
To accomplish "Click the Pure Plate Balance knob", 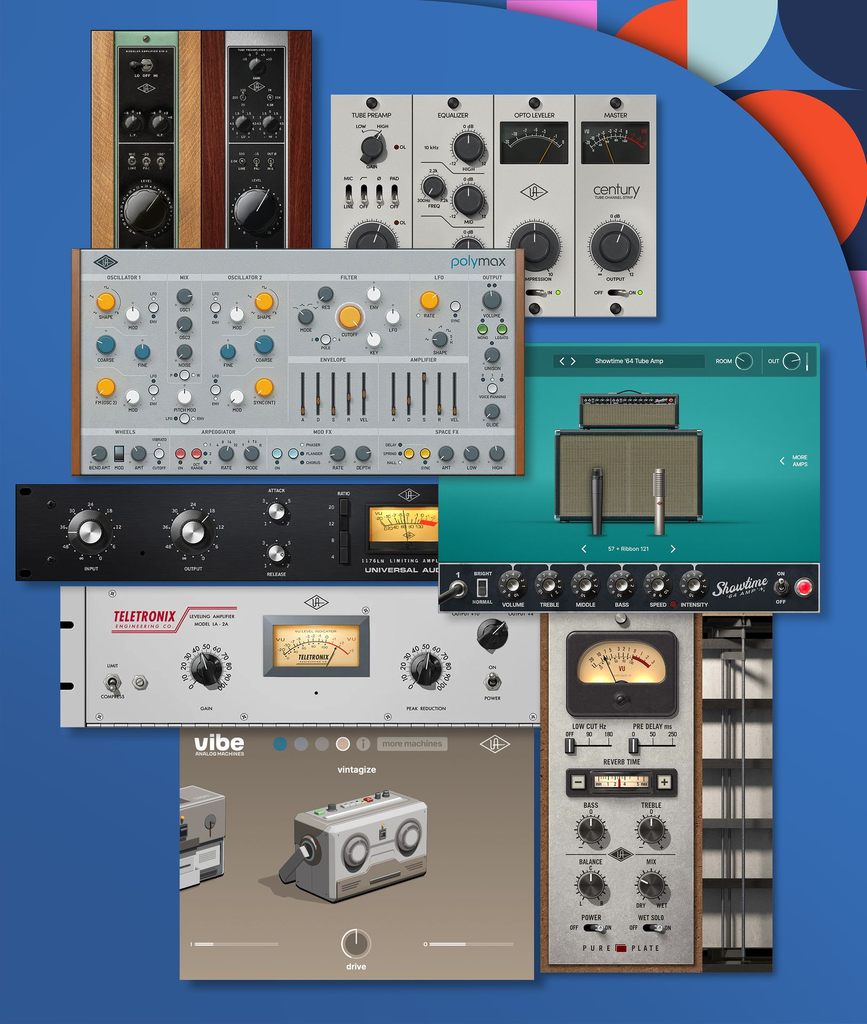I will click(591, 886).
